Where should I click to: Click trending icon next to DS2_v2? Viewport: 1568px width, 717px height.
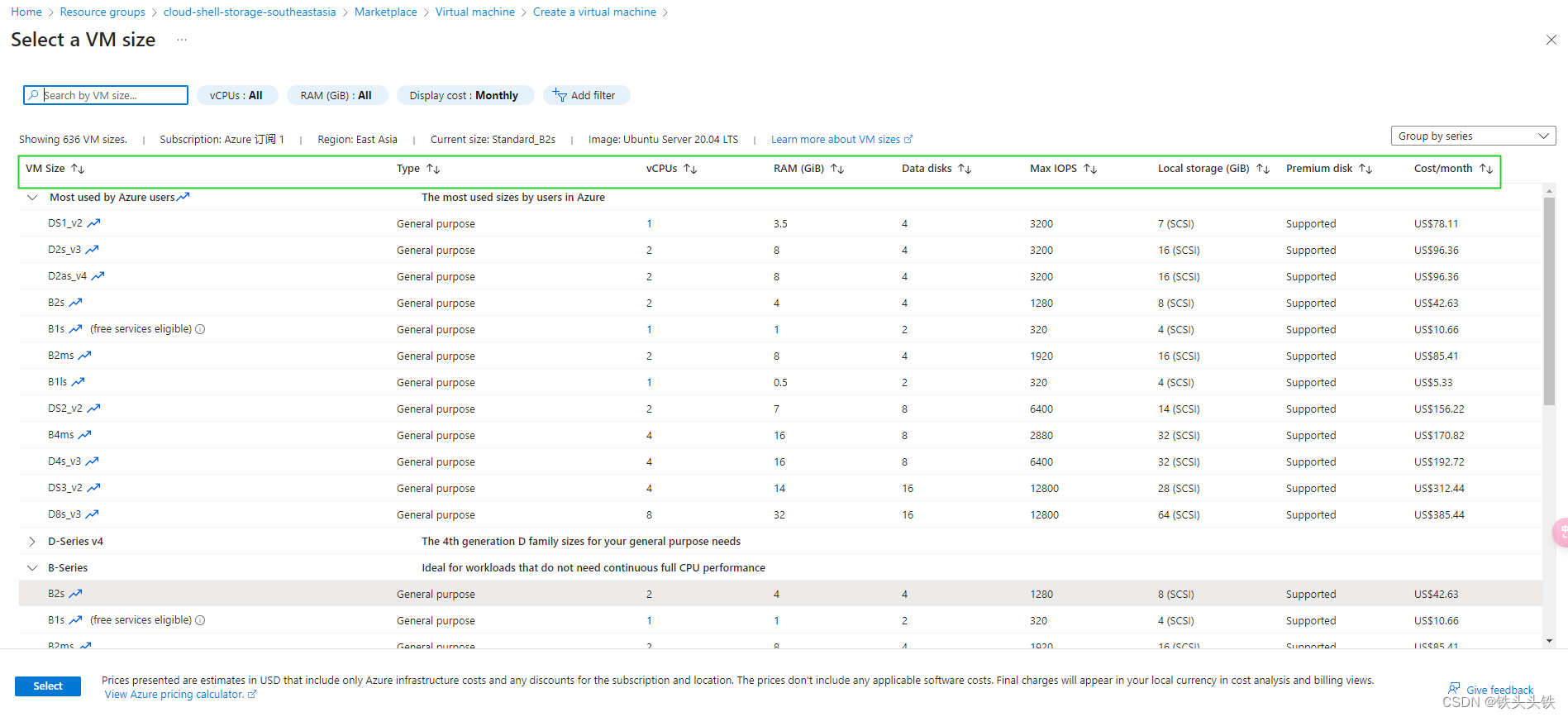point(94,409)
